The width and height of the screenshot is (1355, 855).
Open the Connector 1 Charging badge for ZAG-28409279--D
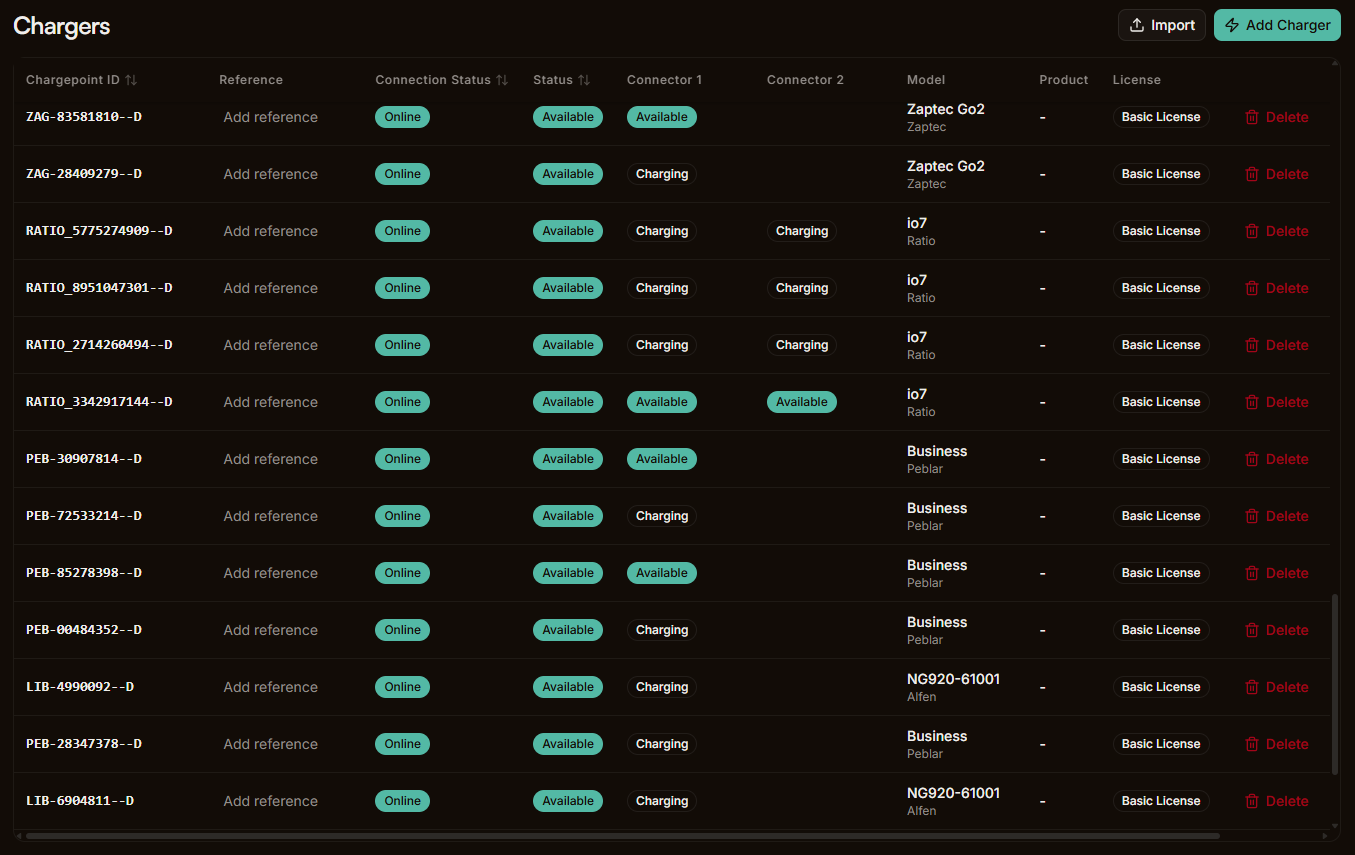click(x=661, y=173)
